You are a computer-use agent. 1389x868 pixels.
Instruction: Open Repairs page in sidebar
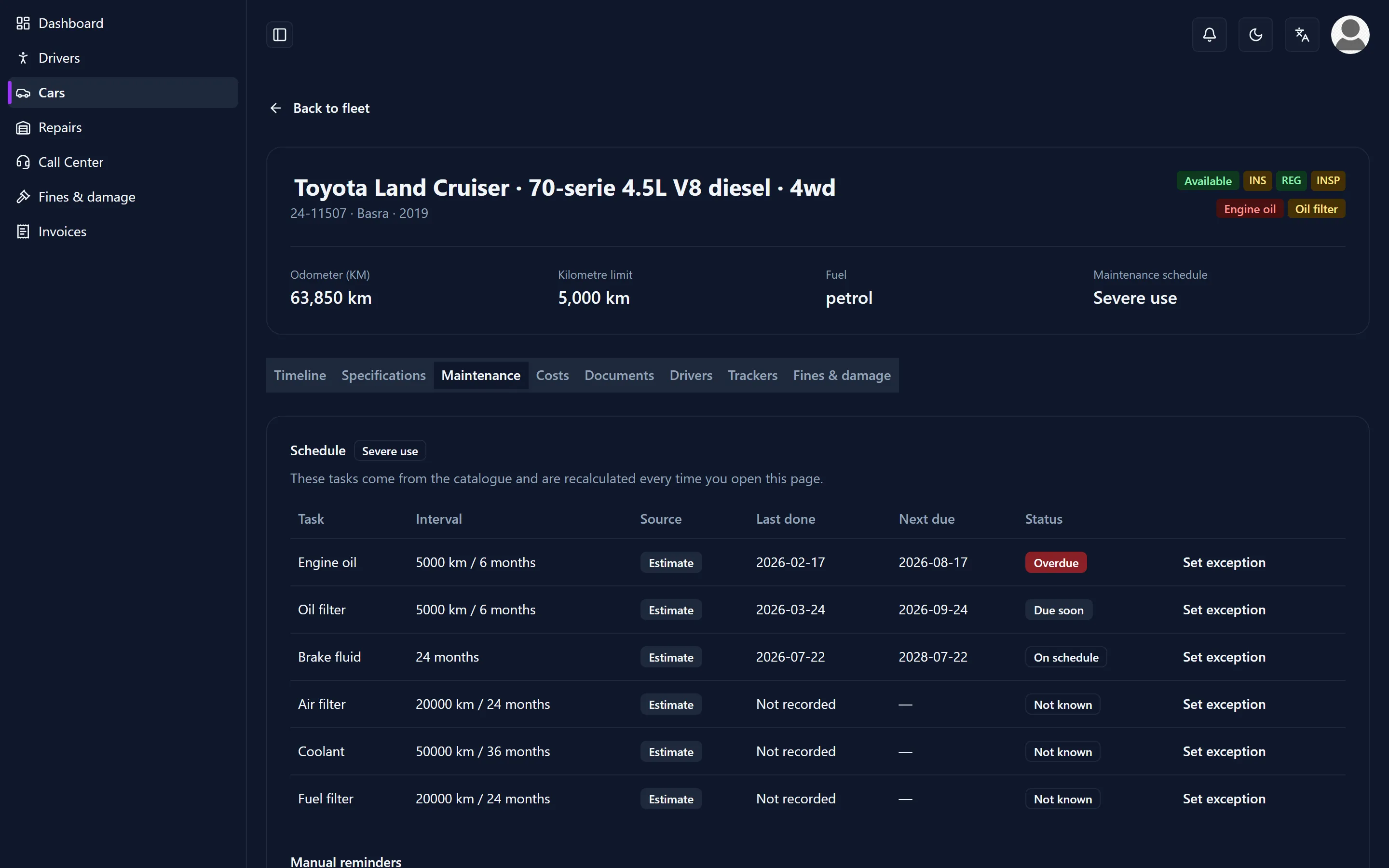tap(60, 127)
